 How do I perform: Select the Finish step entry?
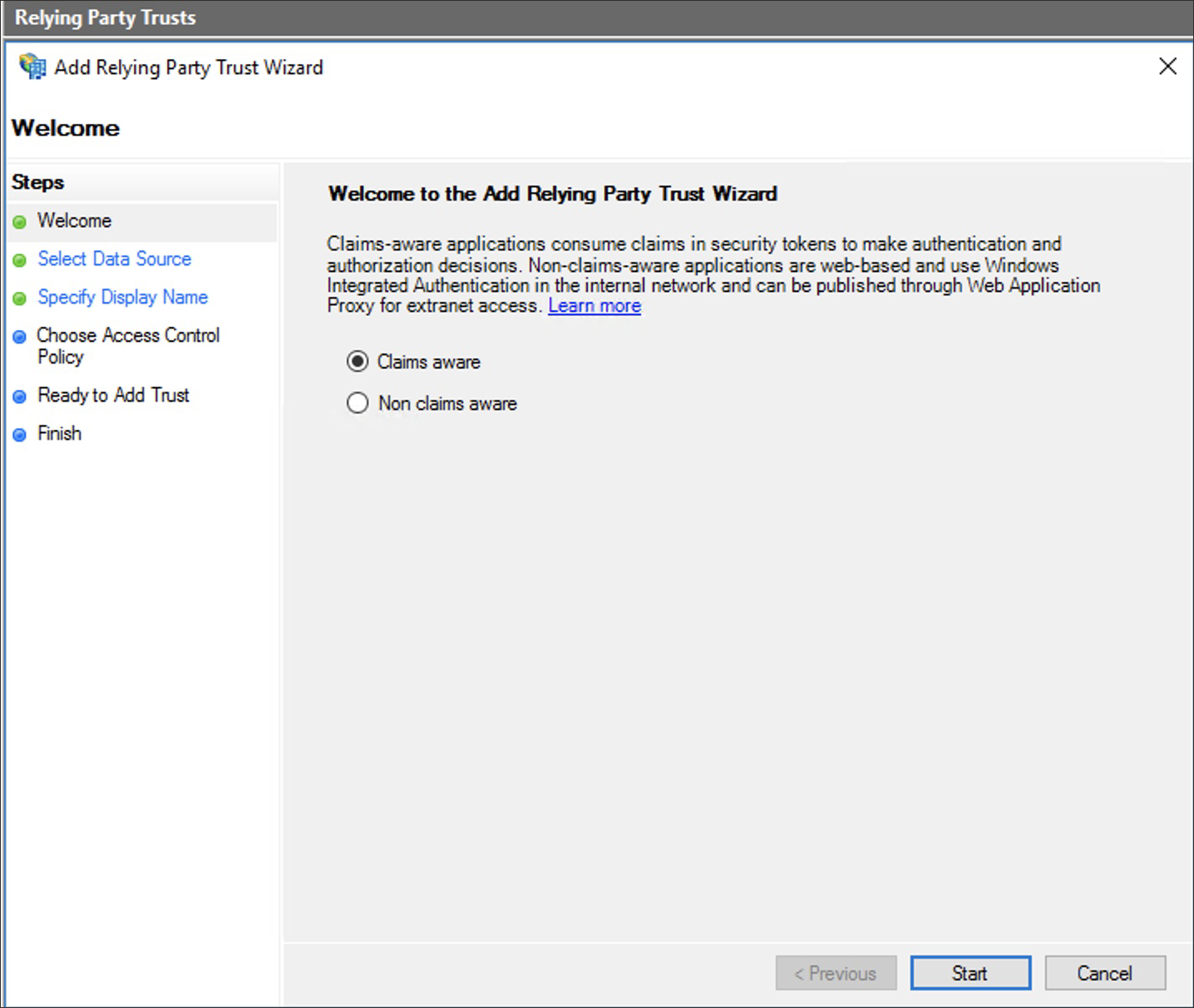pyautogui.click(x=59, y=433)
